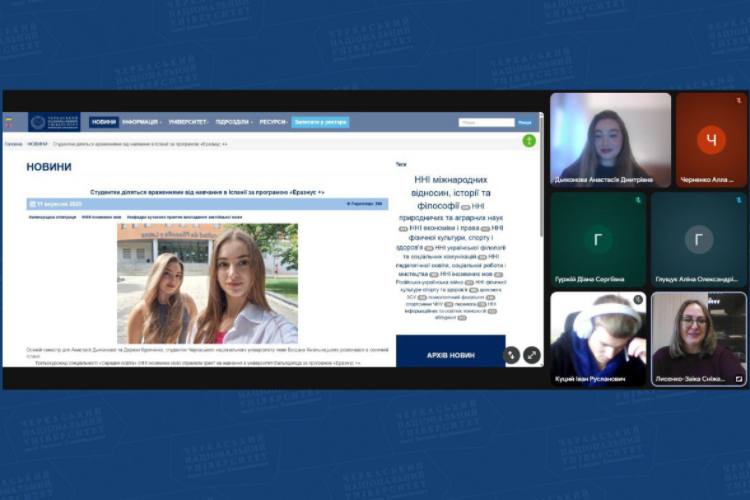The height and width of the screenshot is (500, 750).
Task: Open the ІНФОРМАЦІЯ dropdown menu
Action: [142, 122]
